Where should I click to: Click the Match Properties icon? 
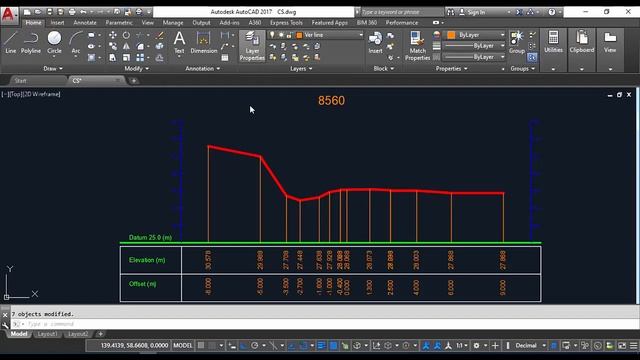pyautogui.click(x=417, y=46)
